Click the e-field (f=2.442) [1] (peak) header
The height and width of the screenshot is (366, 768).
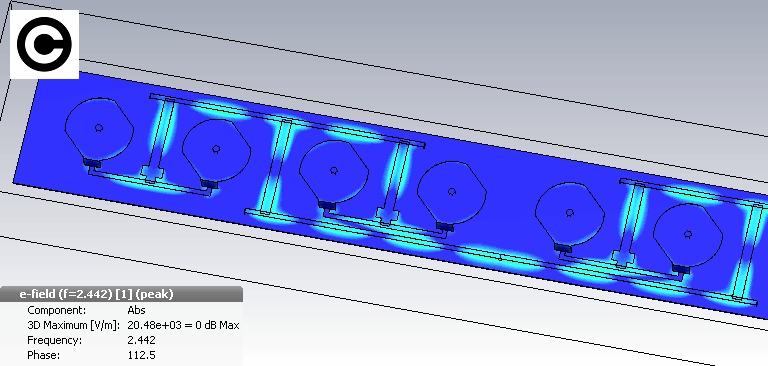96,294
